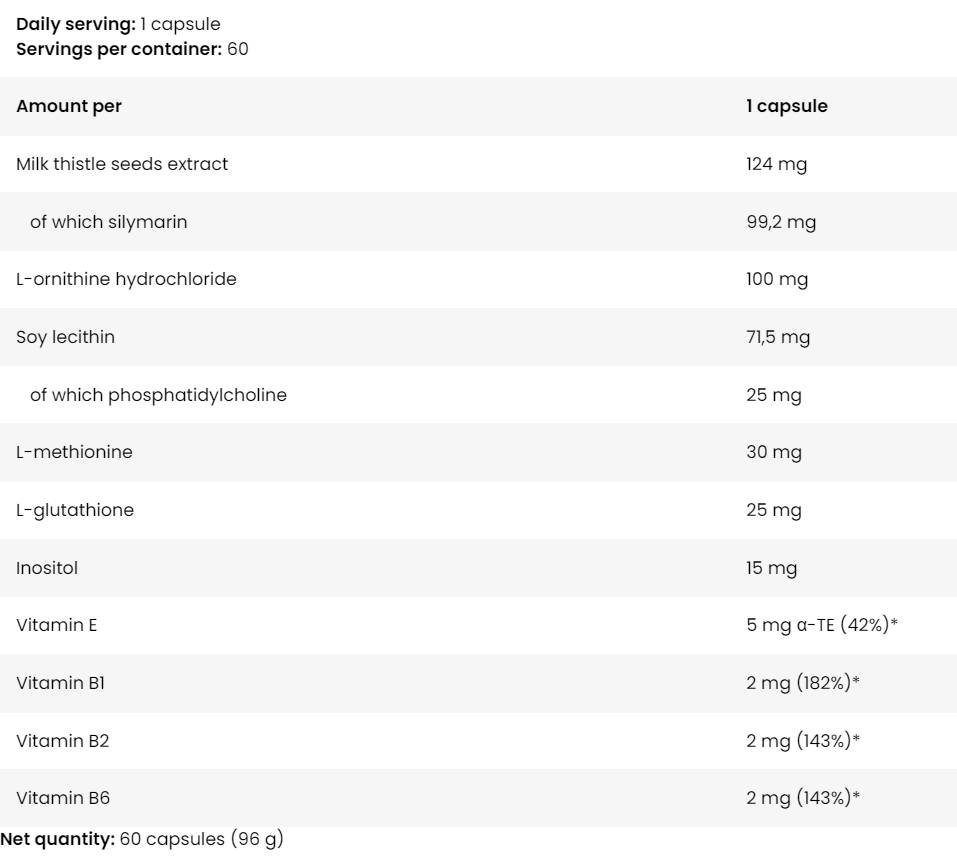Select the '99,2 mg' value
Image resolution: width=957 pixels, height=865 pixels.
(x=781, y=222)
